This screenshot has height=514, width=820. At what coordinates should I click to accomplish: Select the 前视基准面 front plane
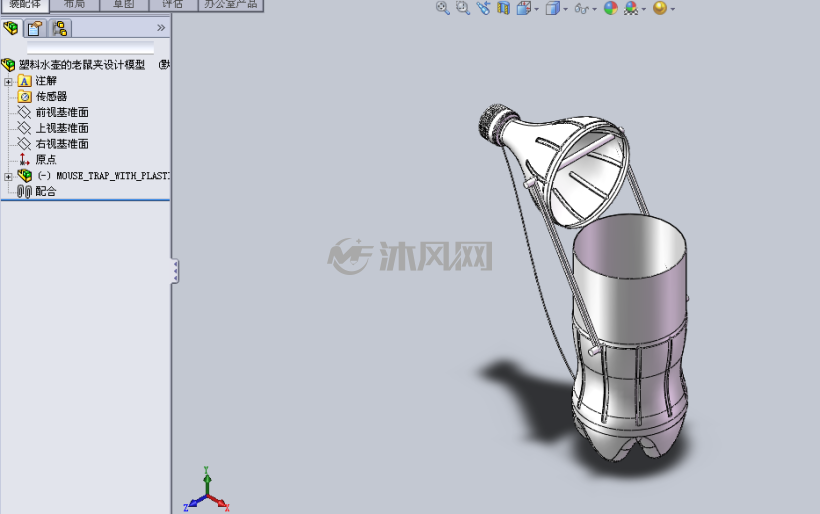click(x=62, y=112)
